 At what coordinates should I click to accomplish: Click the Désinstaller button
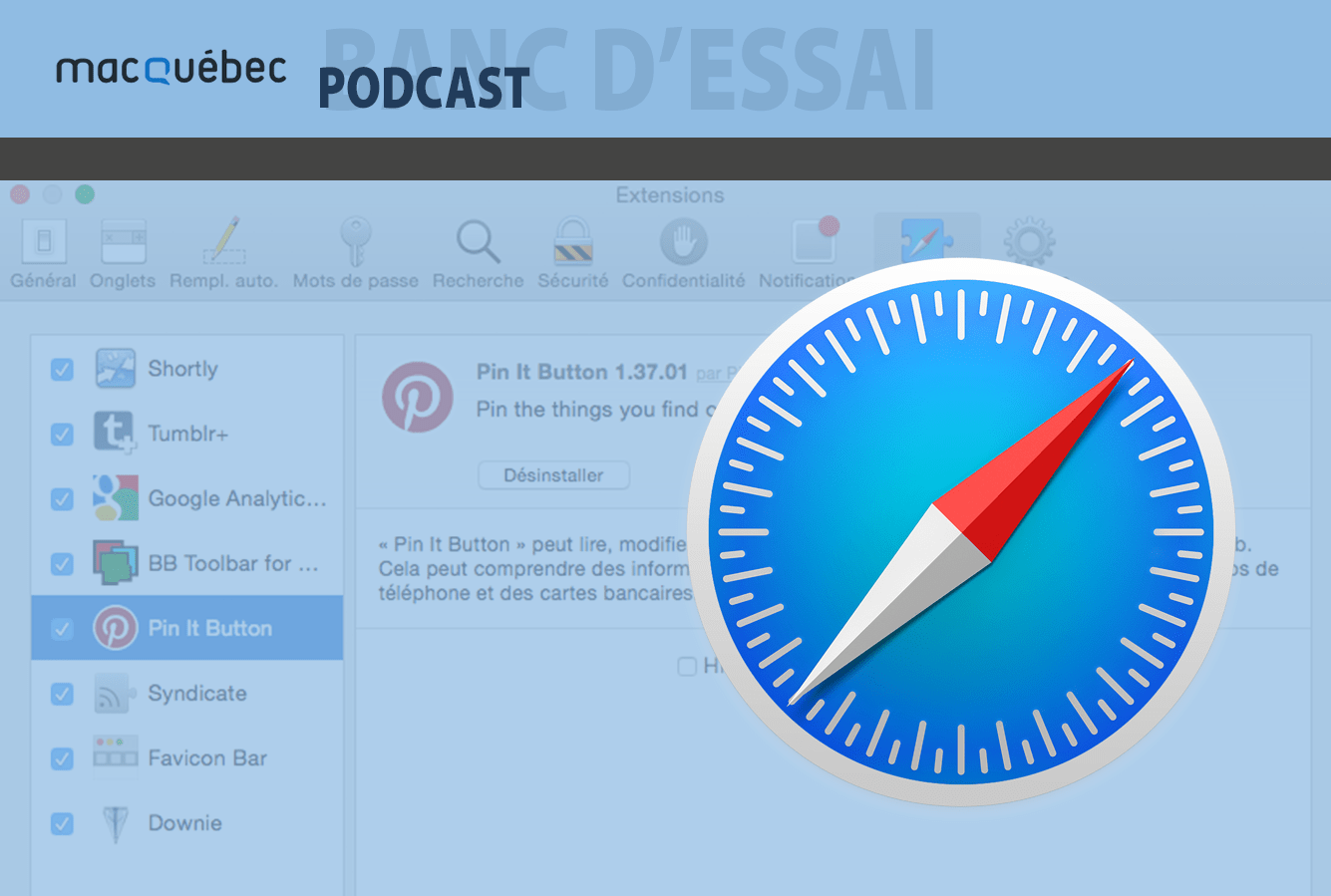553,475
